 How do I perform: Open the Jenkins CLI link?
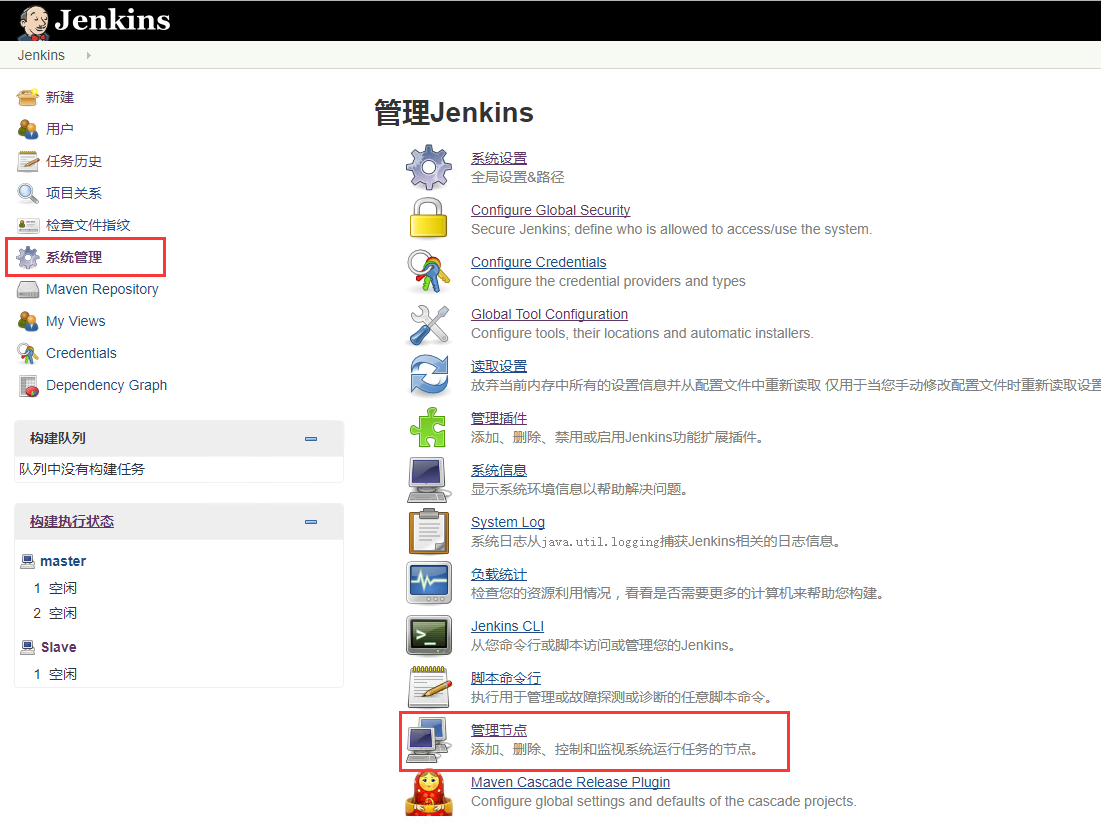coord(507,626)
